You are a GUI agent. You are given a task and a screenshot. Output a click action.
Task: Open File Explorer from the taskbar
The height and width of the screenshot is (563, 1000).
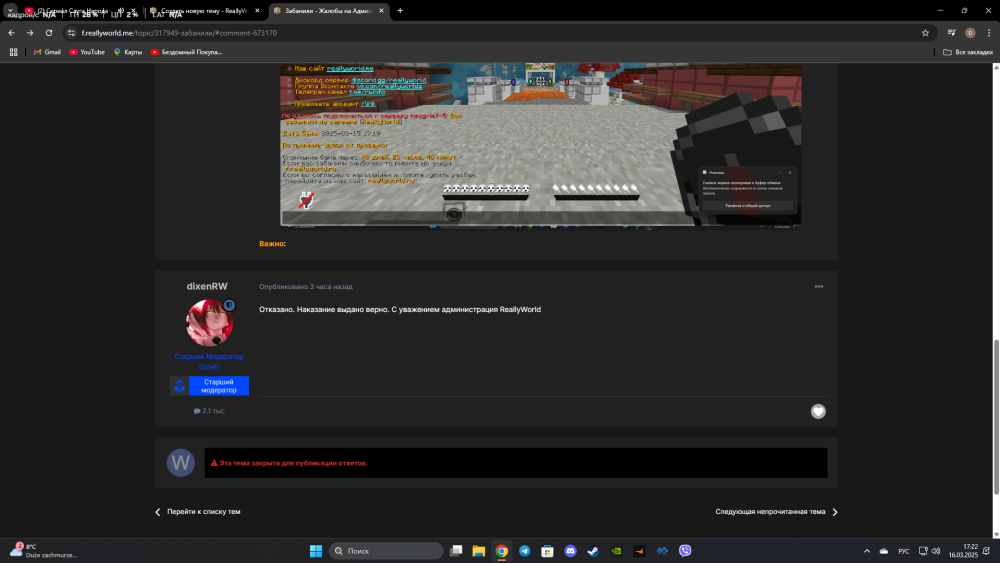479,551
